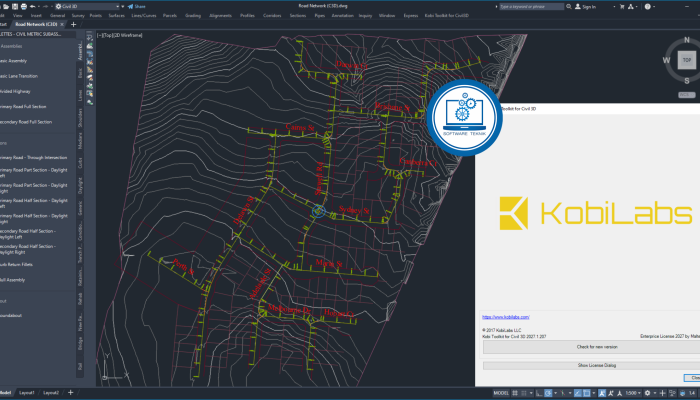Save the drawing with the disk icon
The image size is (700, 400).
coord(15,6)
